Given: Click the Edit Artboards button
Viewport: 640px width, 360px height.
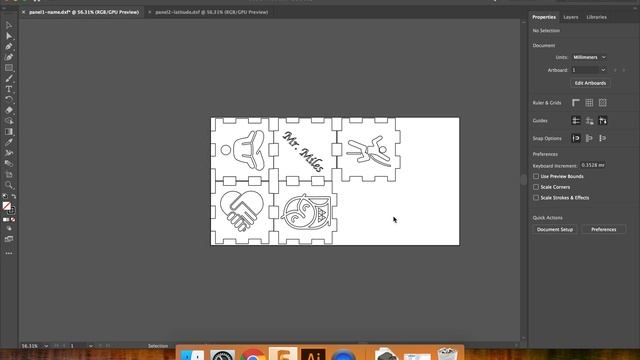Looking at the screenshot, I should (x=590, y=83).
